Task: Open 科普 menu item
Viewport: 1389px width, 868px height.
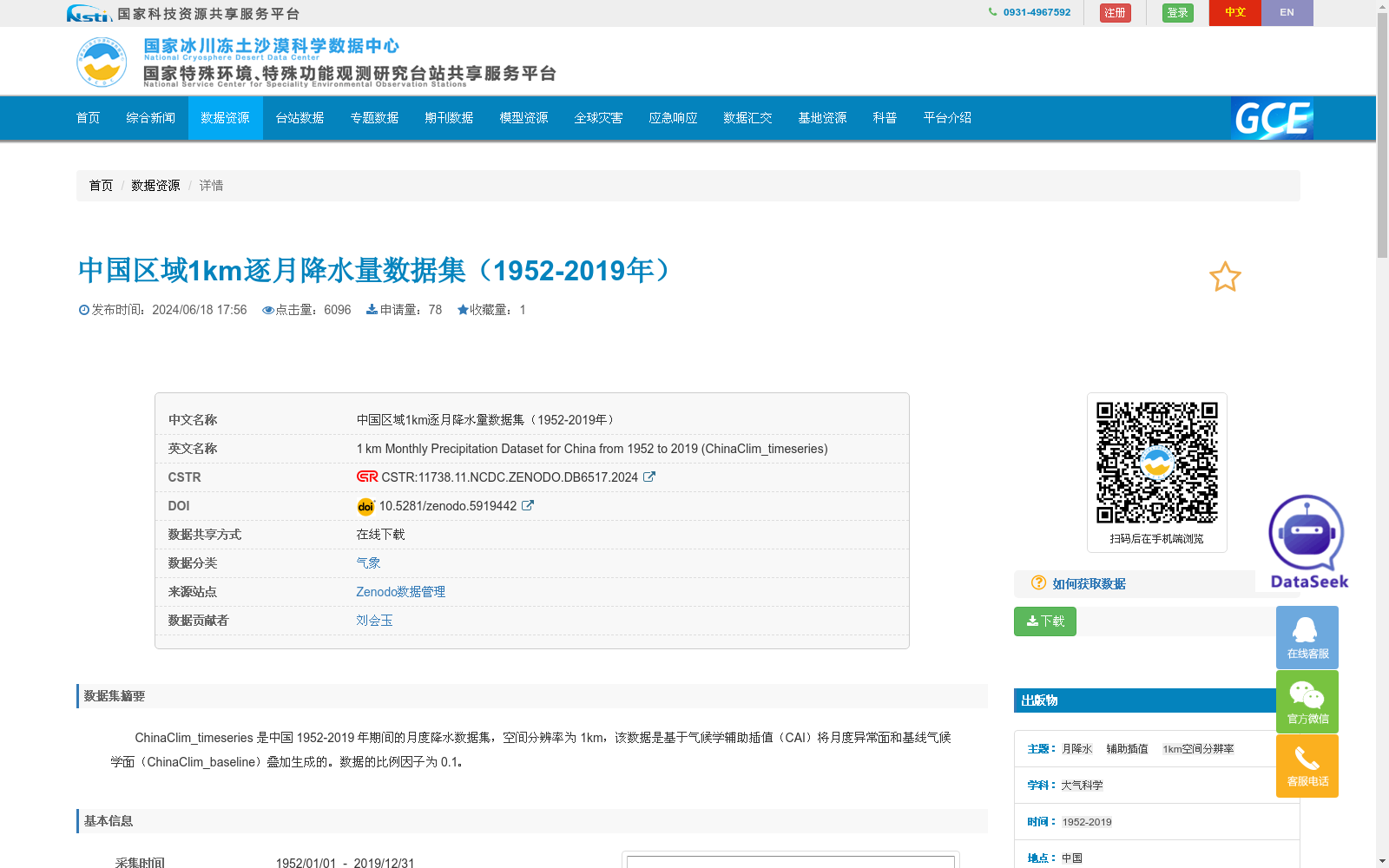Action: click(885, 118)
